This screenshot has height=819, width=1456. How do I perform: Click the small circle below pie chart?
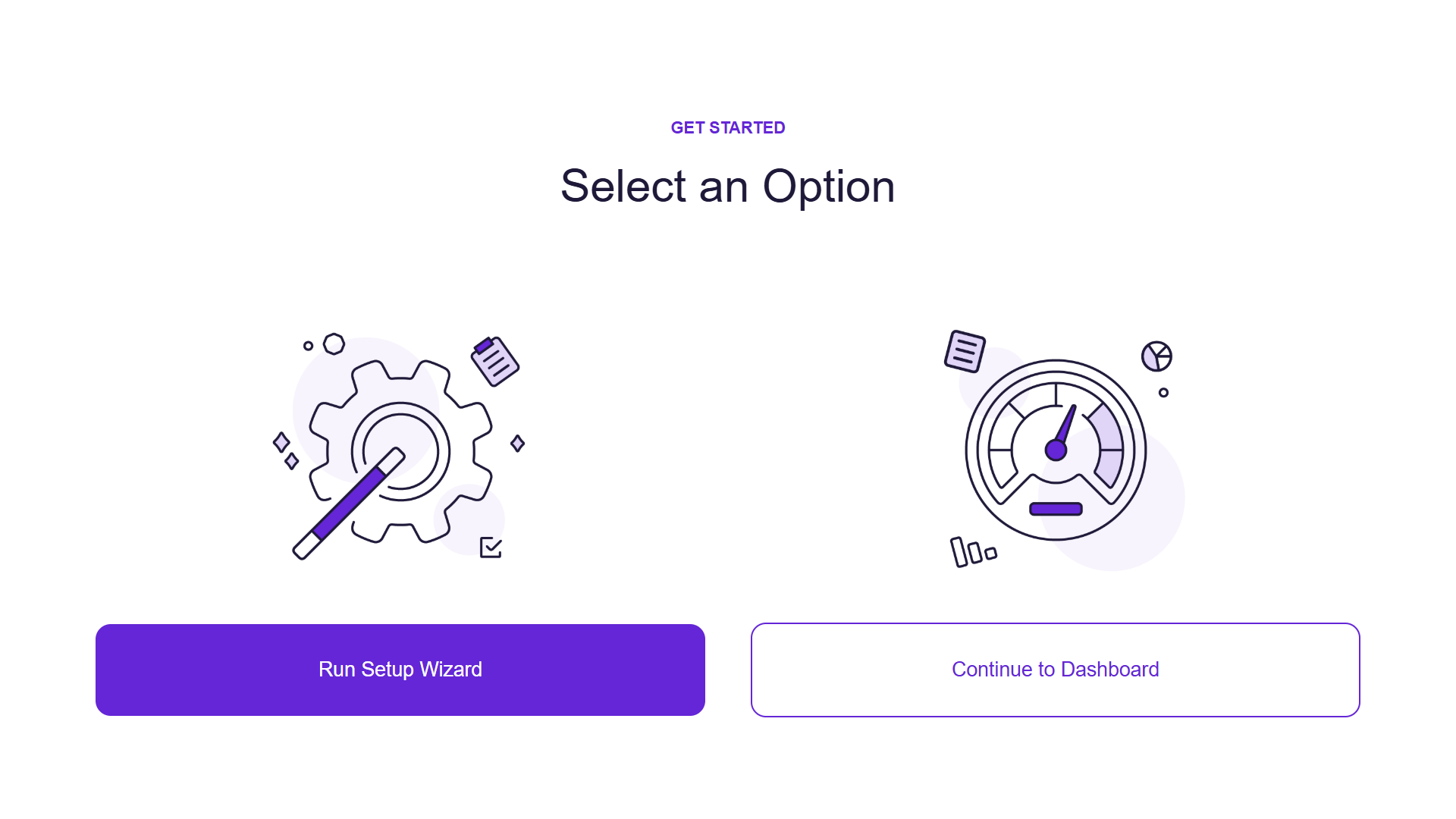click(x=1163, y=393)
